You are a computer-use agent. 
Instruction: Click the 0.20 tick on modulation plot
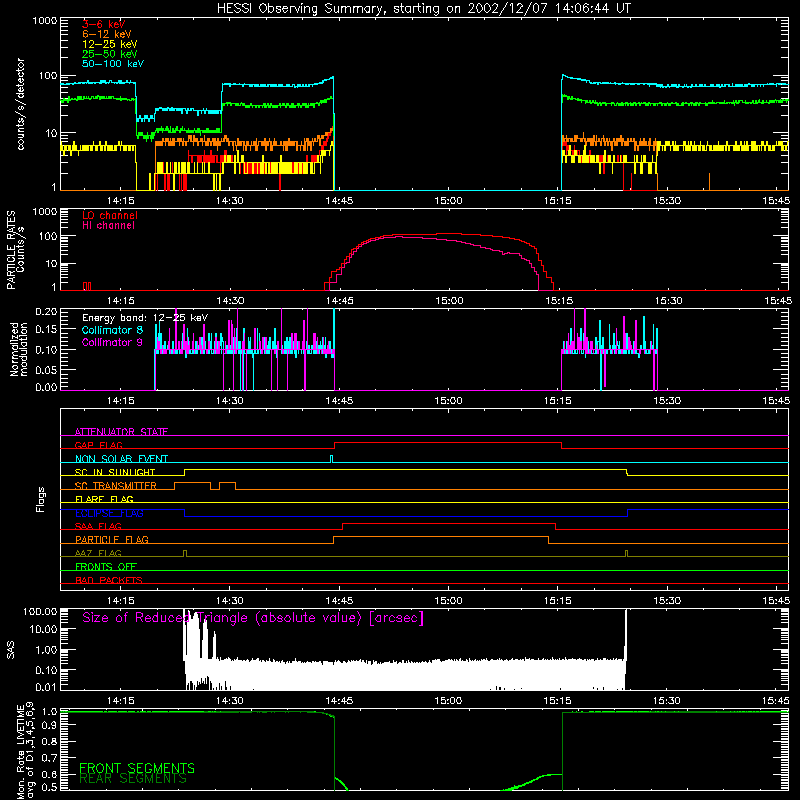coord(46,311)
